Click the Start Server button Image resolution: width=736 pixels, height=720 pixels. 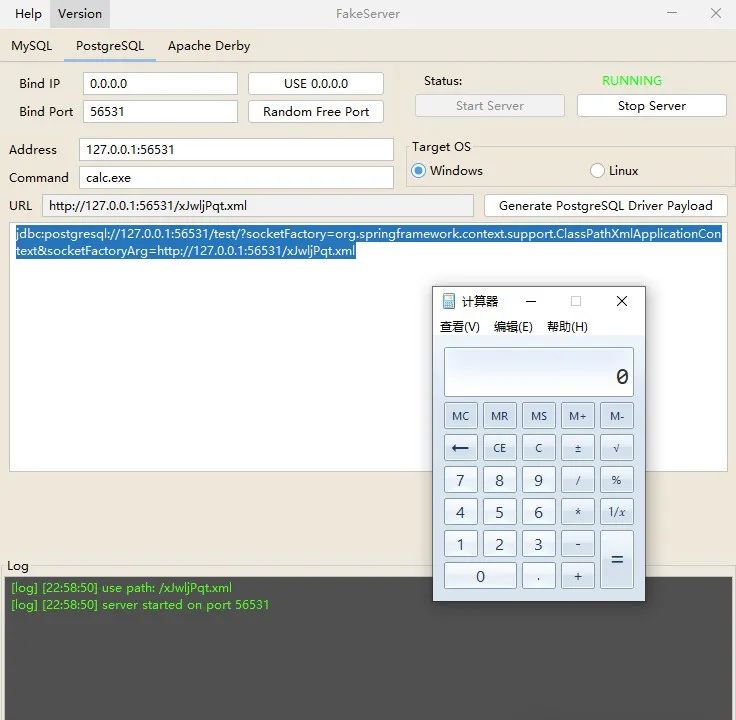click(x=490, y=106)
